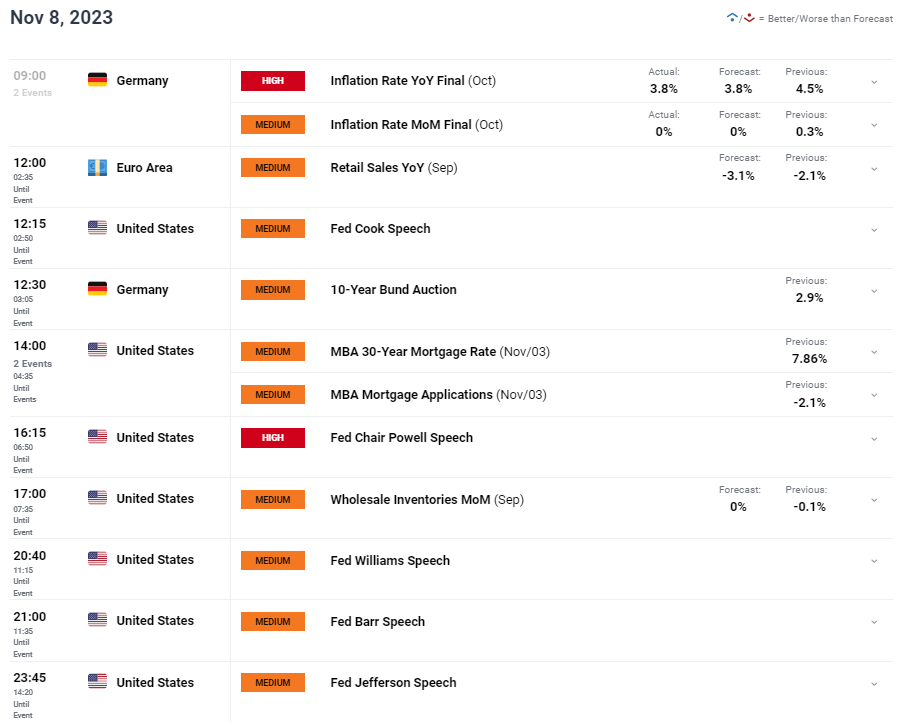The width and height of the screenshot is (904, 725).
Task: Expand the MBA Mortgage Applications chevron
Action: coord(874,395)
